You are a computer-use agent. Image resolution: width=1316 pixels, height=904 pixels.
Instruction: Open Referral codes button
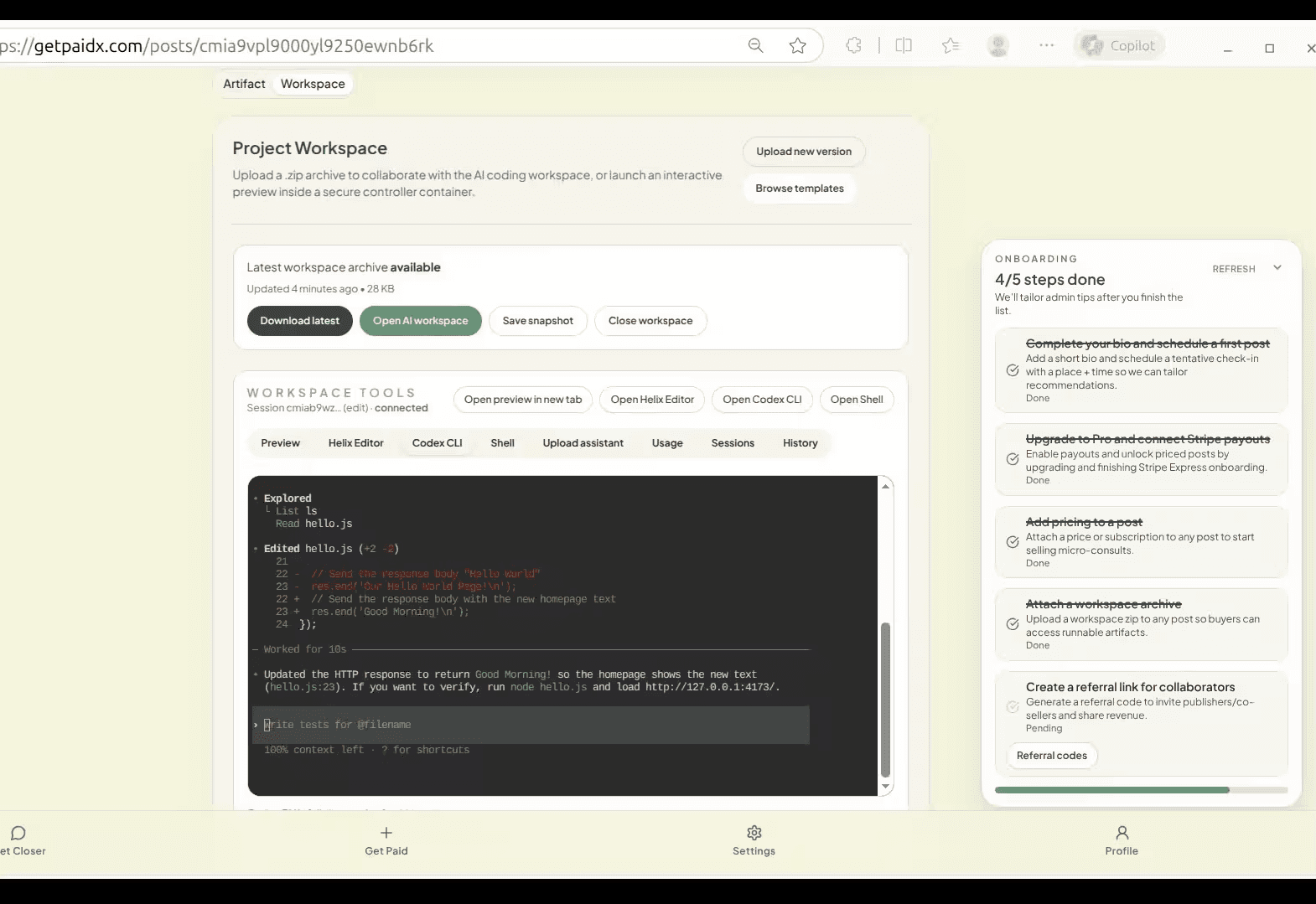1052,756
